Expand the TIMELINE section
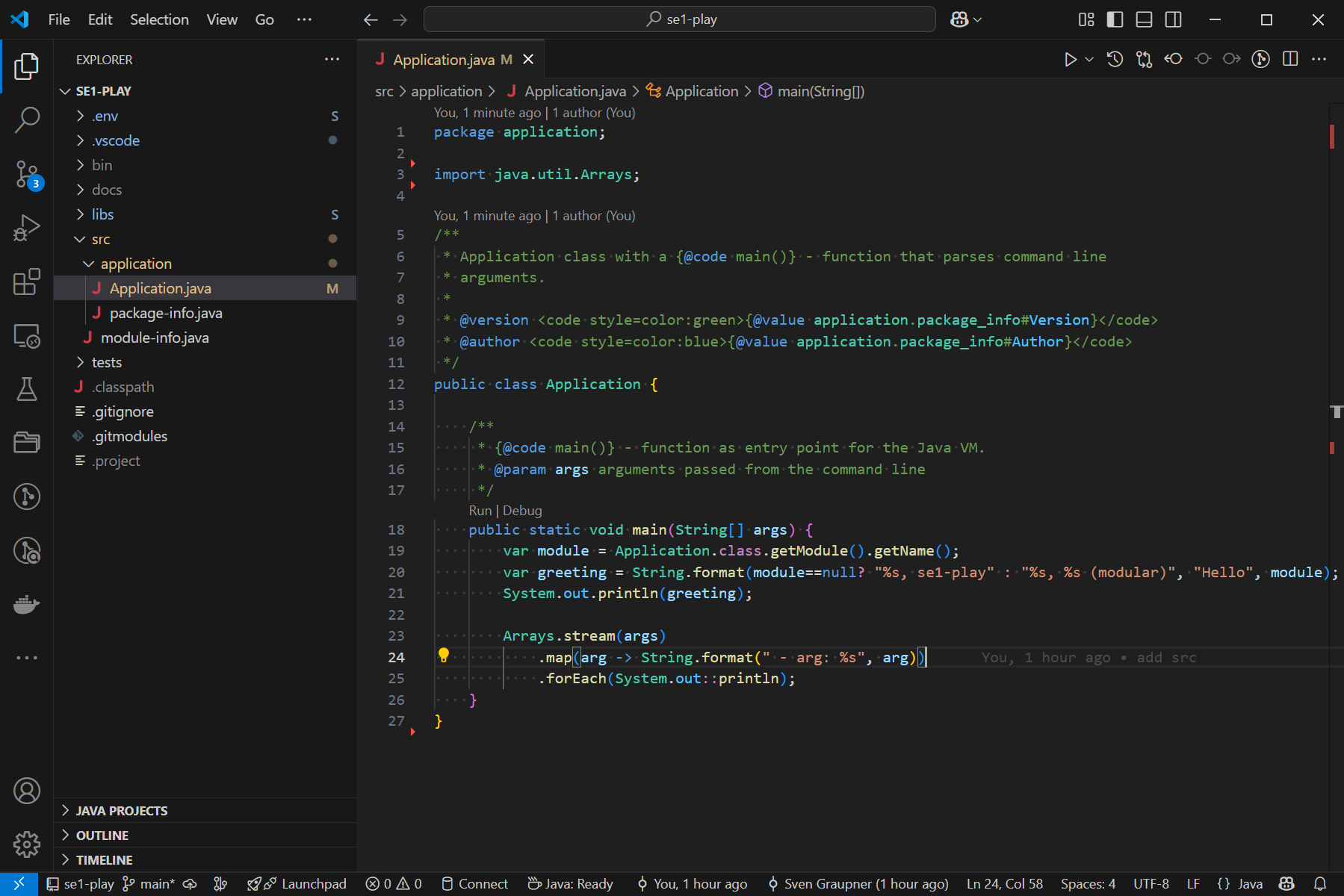Viewport: 1344px width, 896px height. coord(205,859)
